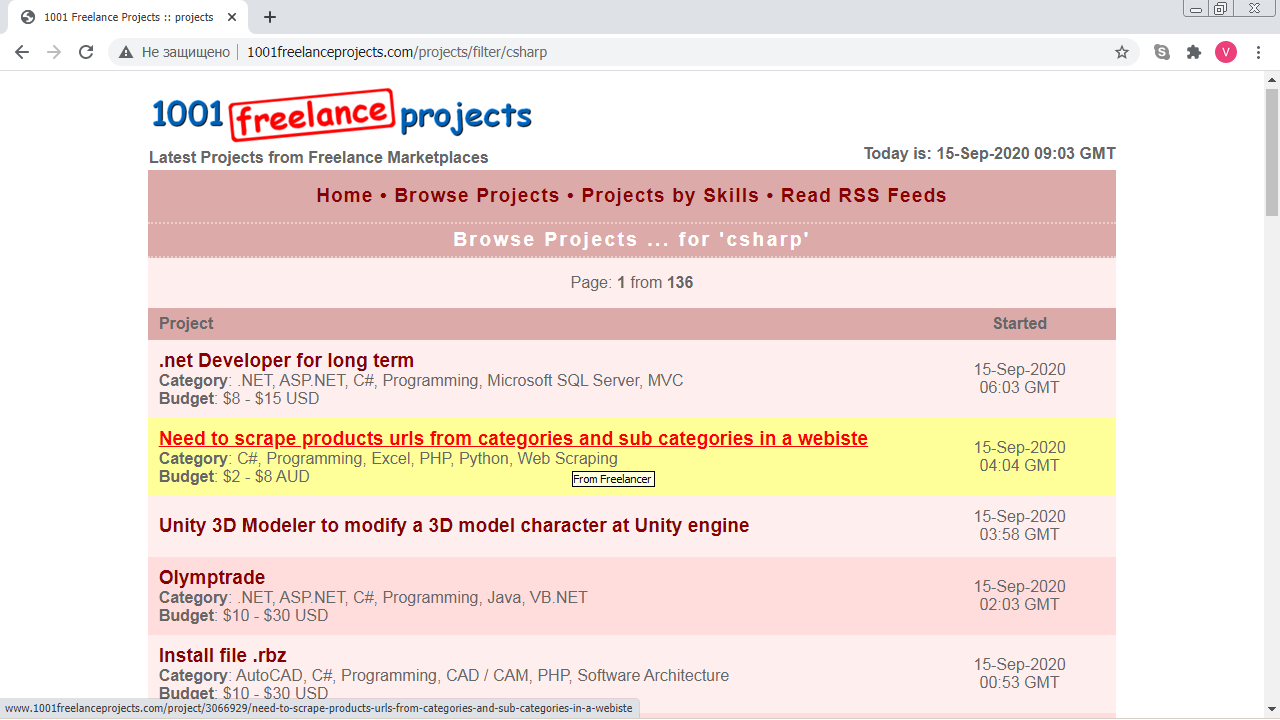Viewport: 1280px width, 720px height.
Task: Reload the page with refresh icon
Action: [86, 52]
